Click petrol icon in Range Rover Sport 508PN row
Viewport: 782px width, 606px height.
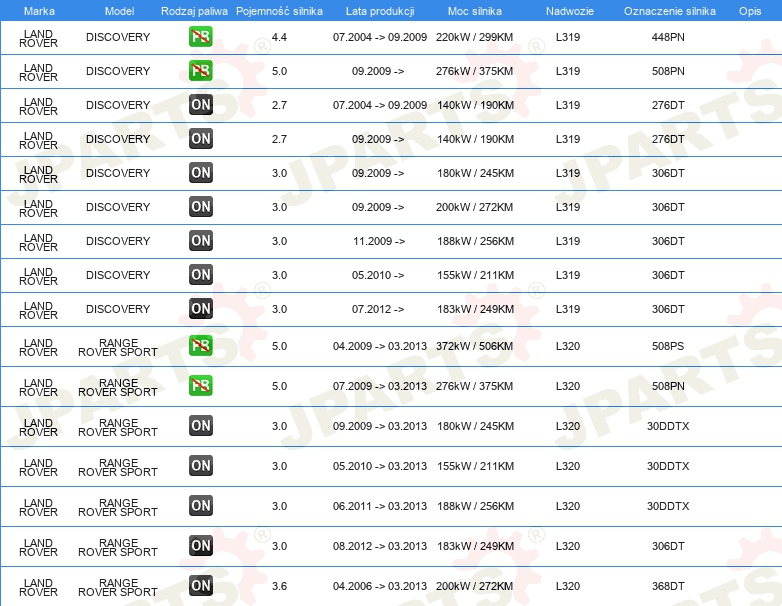coord(200,386)
